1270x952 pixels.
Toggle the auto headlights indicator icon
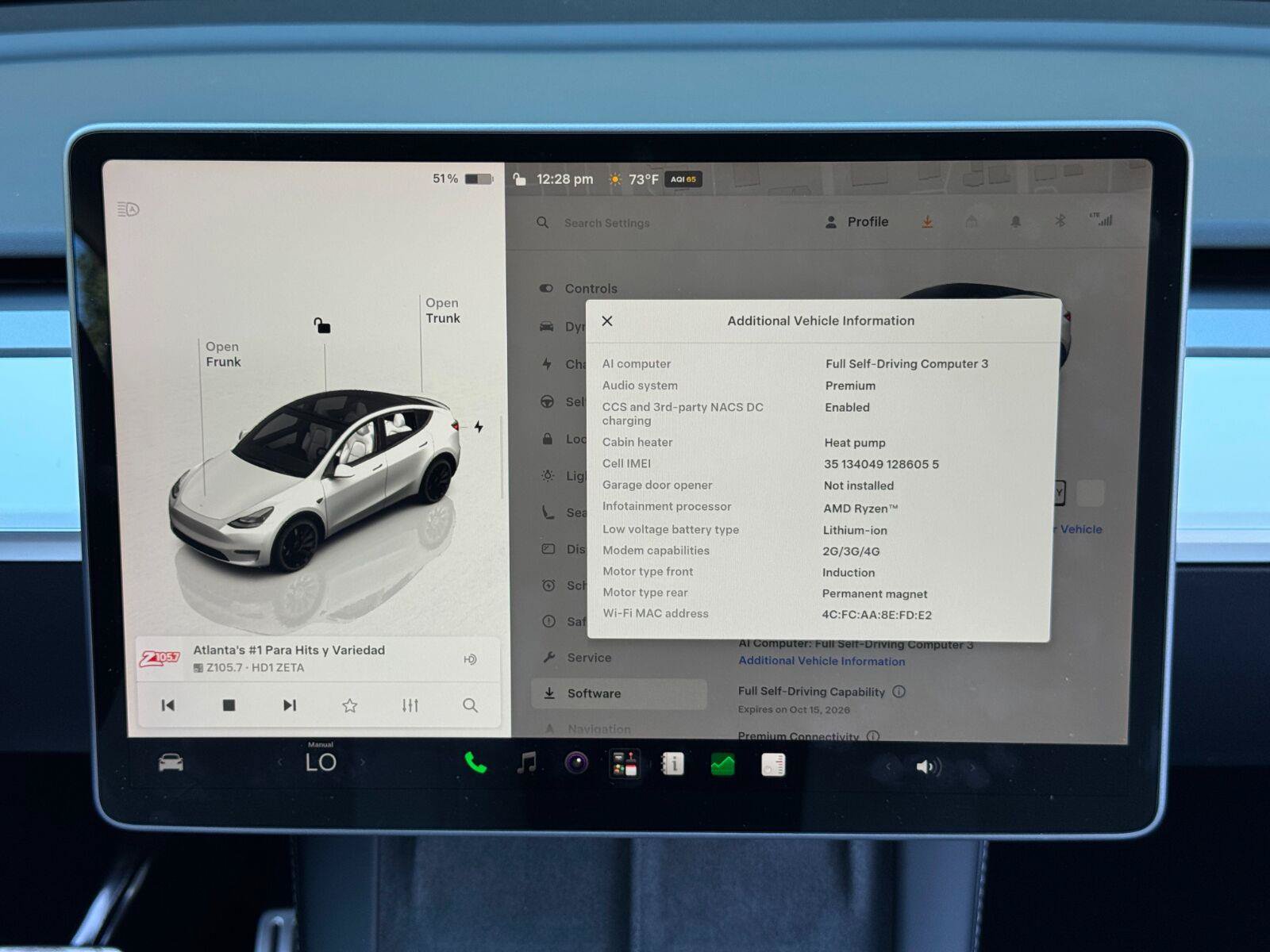(x=128, y=209)
